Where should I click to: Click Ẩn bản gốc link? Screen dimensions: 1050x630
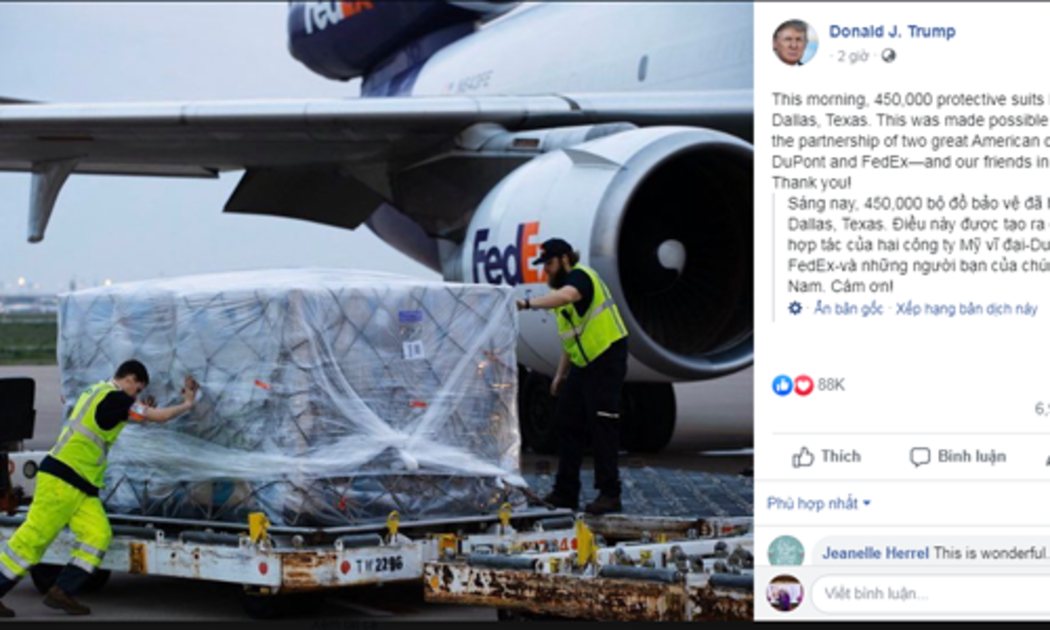coord(848,309)
